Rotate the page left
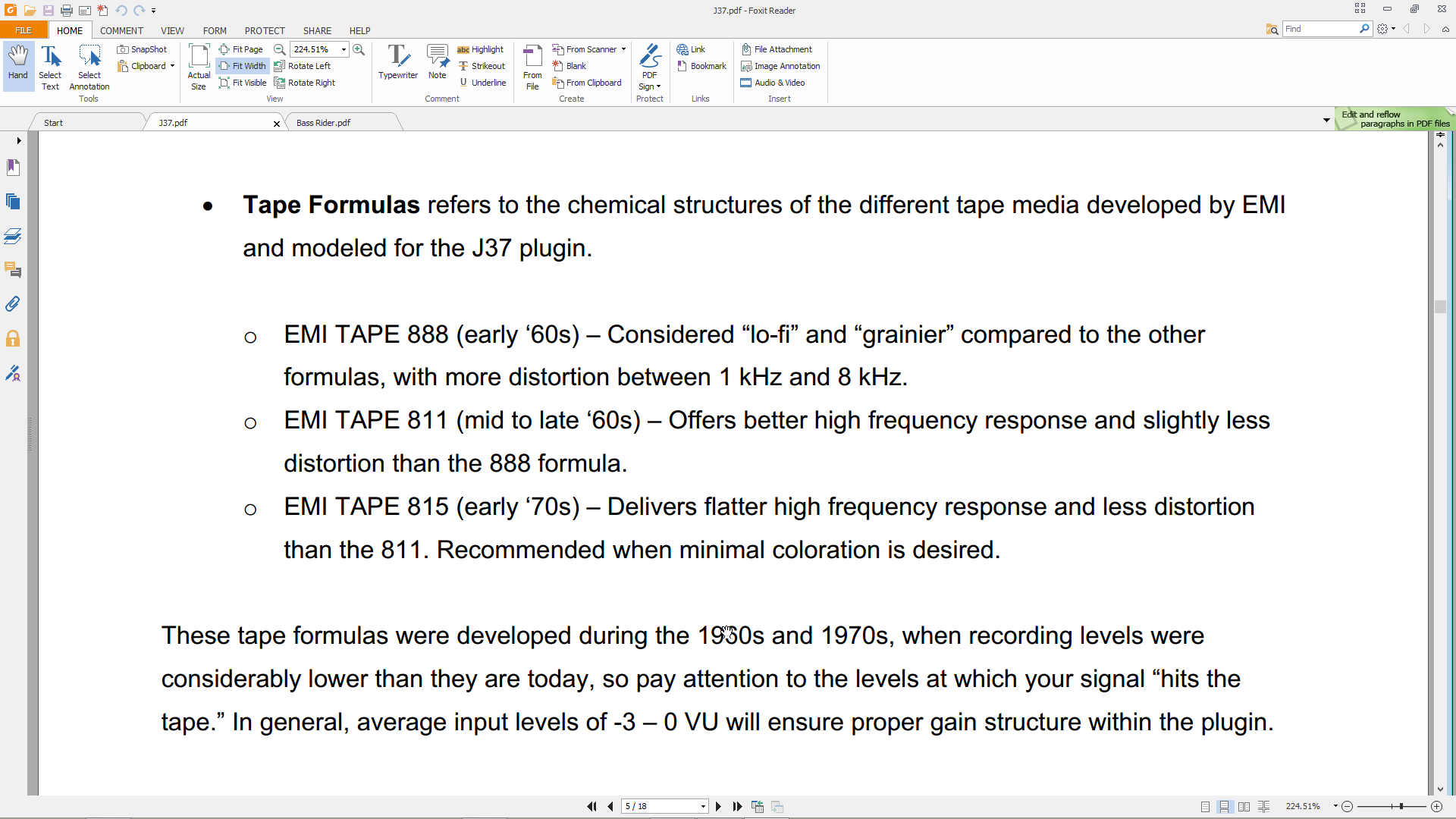 tap(302, 66)
